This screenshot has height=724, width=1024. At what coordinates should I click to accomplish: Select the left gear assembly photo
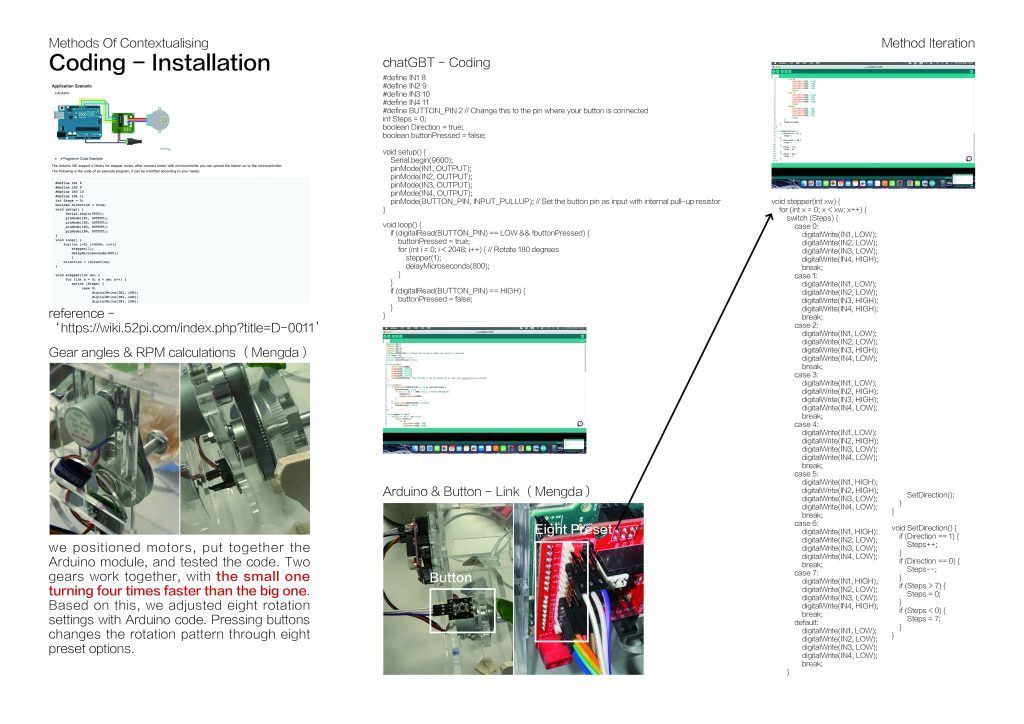pos(113,448)
